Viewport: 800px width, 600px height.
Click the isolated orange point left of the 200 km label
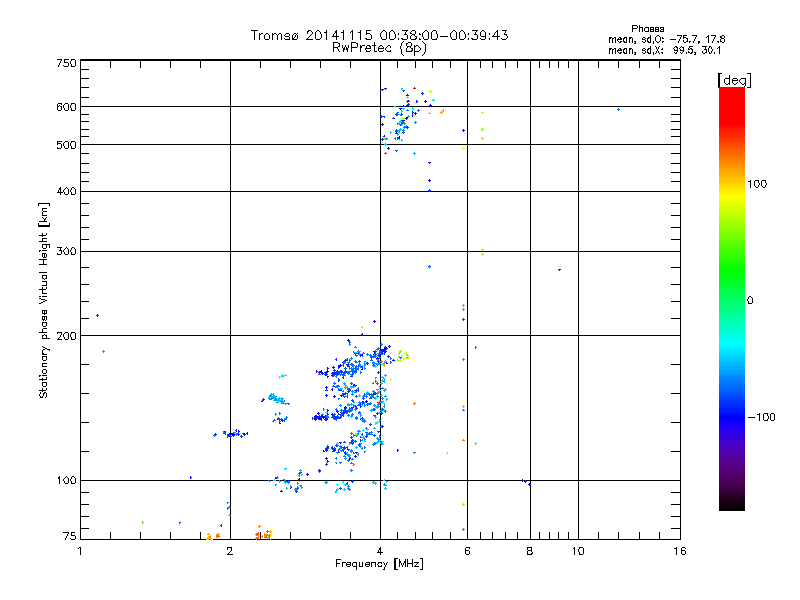click(104, 352)
